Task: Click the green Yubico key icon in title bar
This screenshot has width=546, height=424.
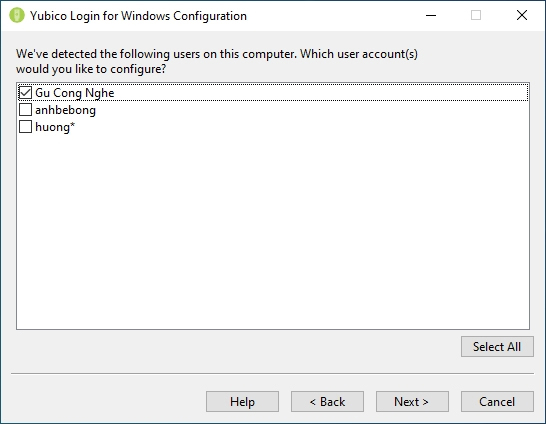Action: [17, 15]
